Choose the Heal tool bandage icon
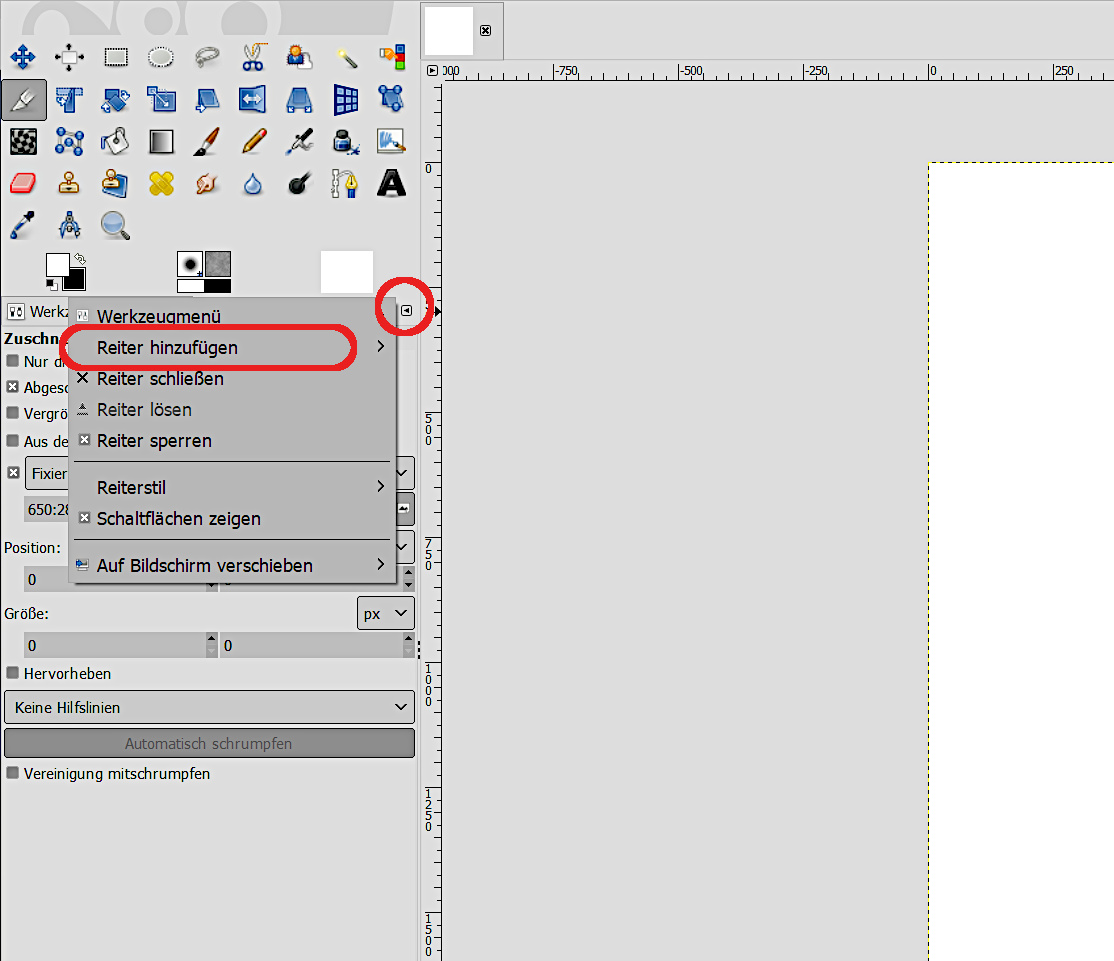 (161, 183)
